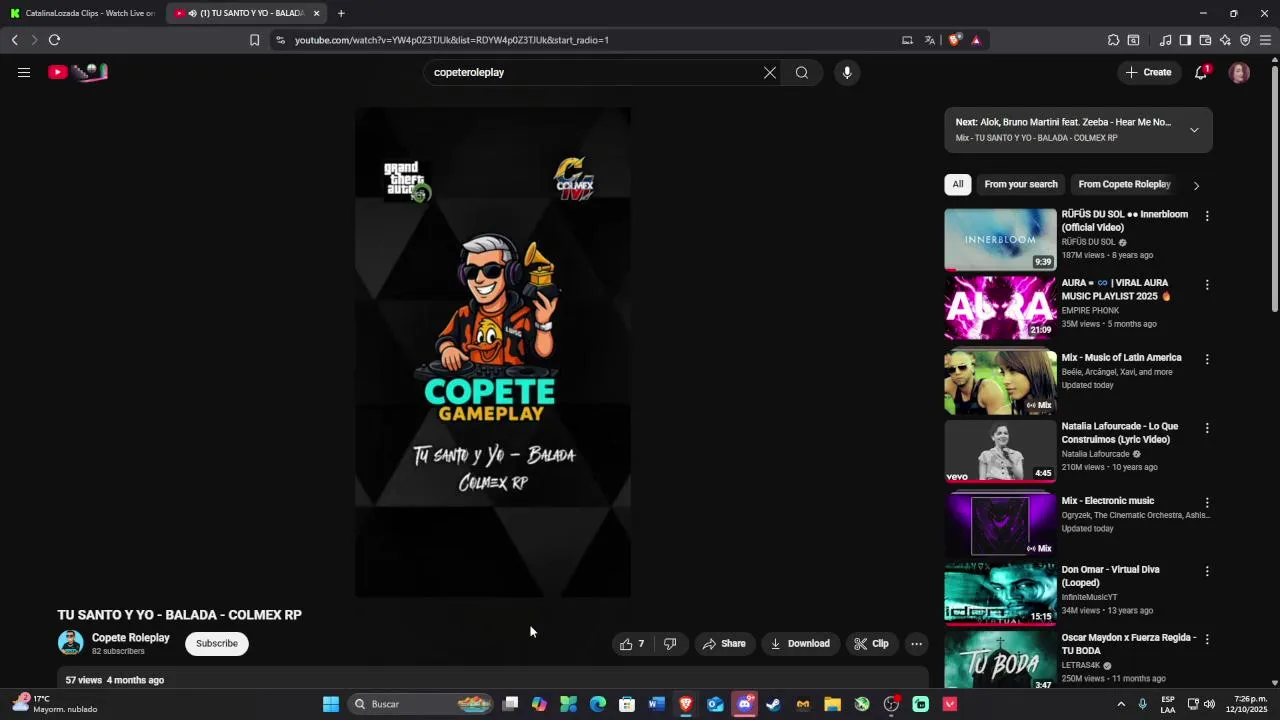
Task: Bookmark this page
Action: (254, 40)
